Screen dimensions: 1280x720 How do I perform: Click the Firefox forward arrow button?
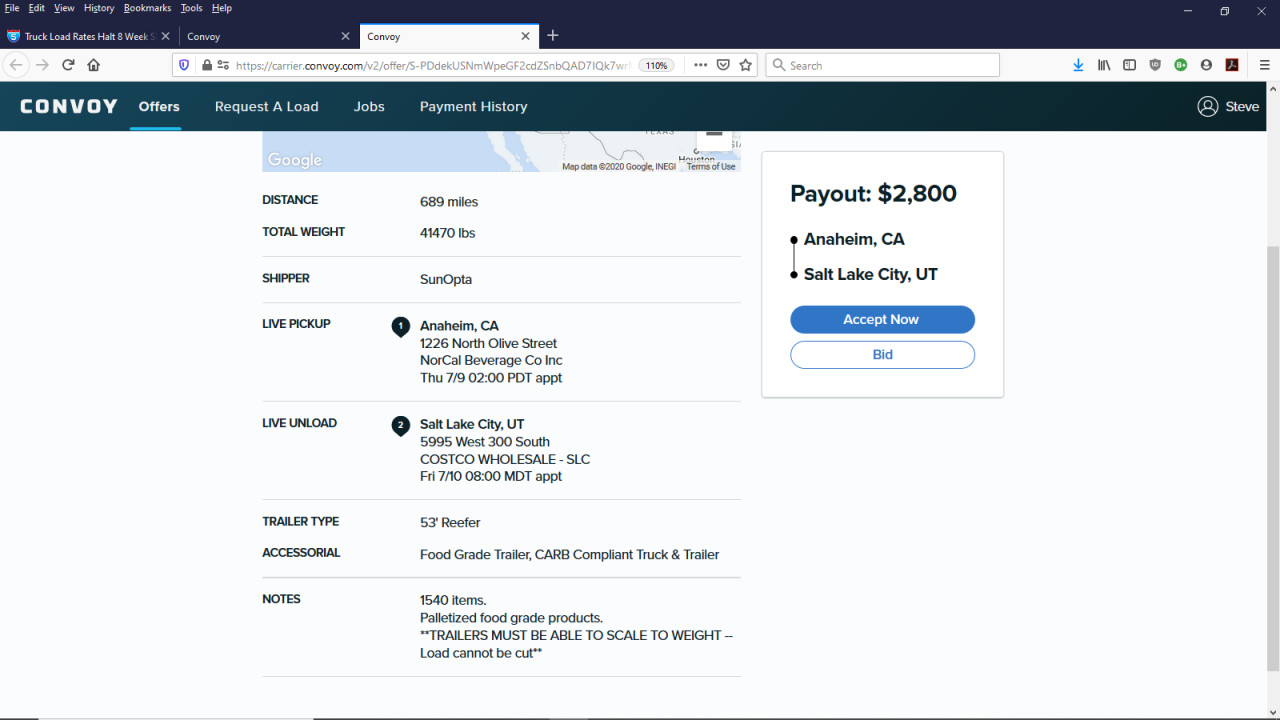[42, 65]
